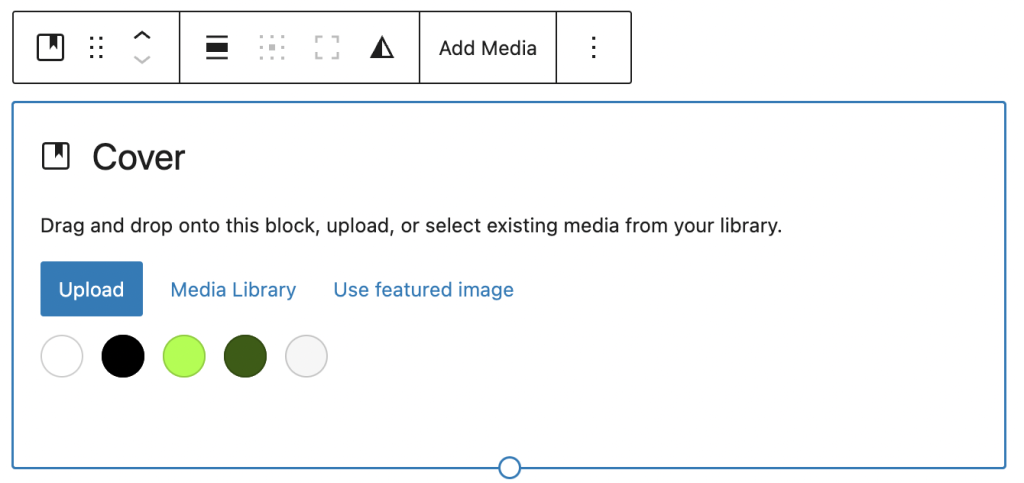Click the Cover heading in the placeholder
Image resolution: width=1024 pixels, height=483 pixels.
(138, 157)
